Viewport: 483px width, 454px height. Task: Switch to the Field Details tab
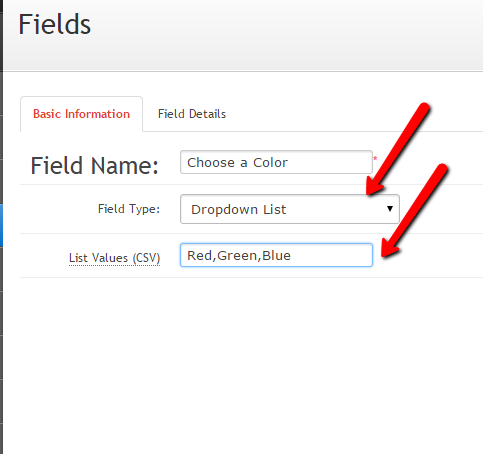[192, 114]
